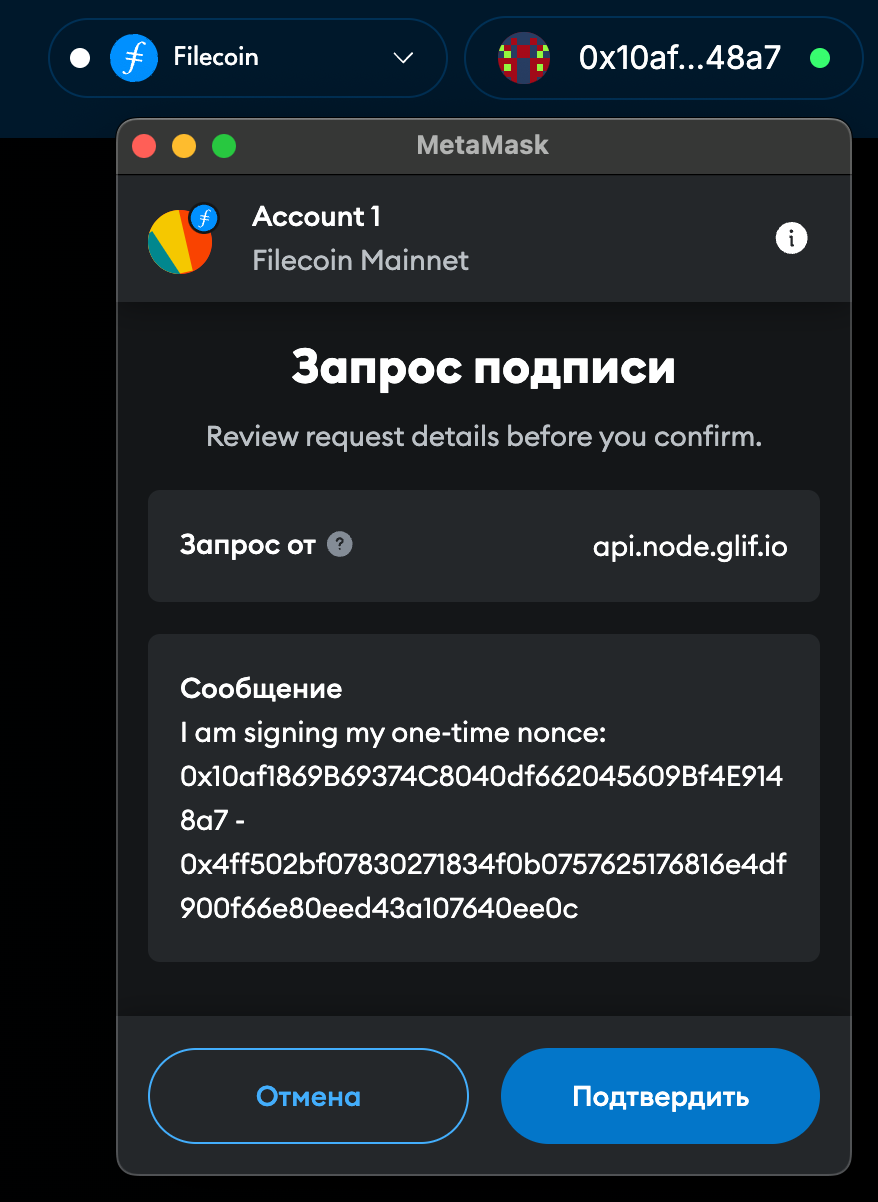The height and width of the screenshot is (1202, 878).
Task: Click the question mark beside "Запрос от"
Action: click(x=340, y=545)
